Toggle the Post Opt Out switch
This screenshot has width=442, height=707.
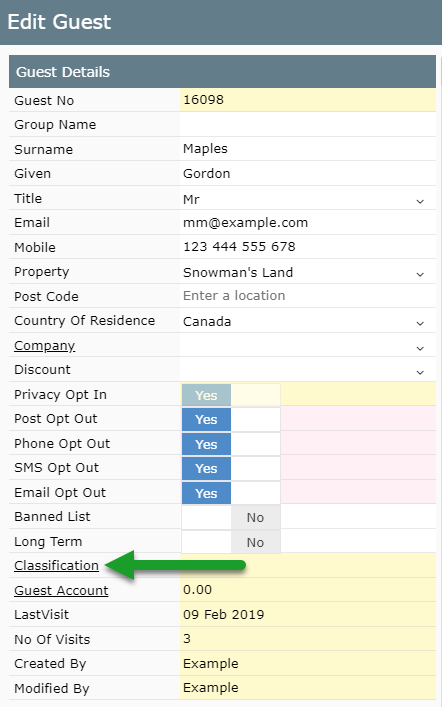(x=231, y=419)
